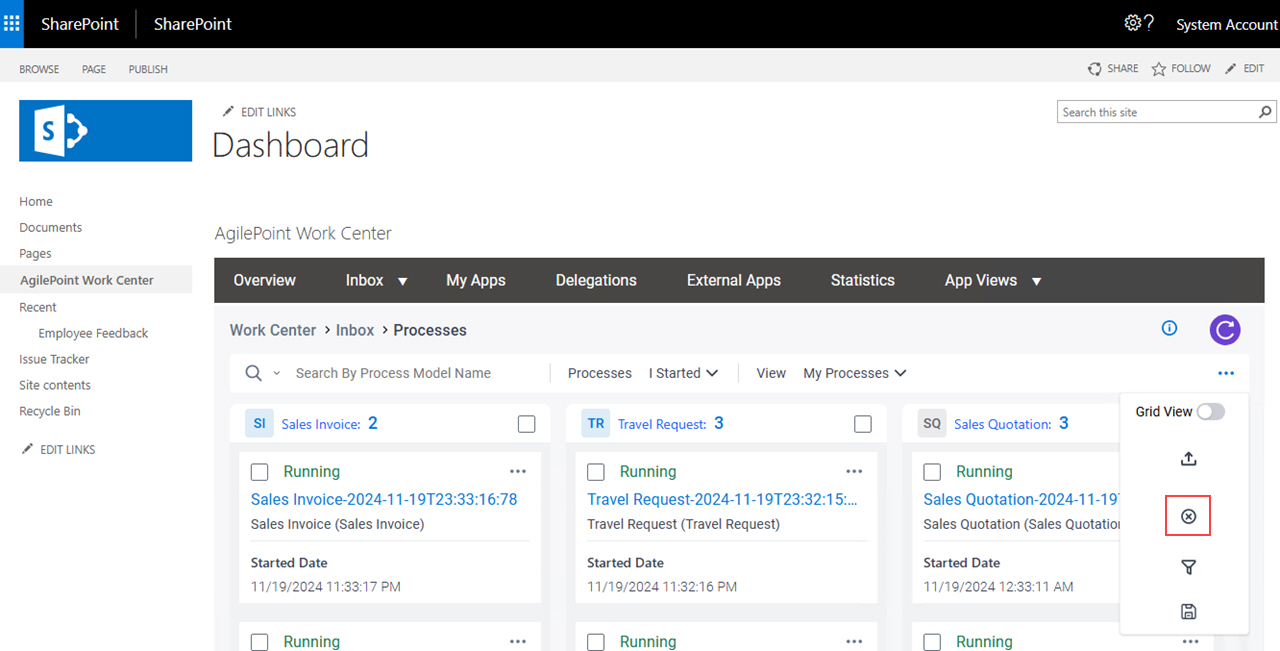Open the Sales Quotation-2024-11-19 process link
The width and height of the screenshot is (1280, 651).
pos(1021,499)
